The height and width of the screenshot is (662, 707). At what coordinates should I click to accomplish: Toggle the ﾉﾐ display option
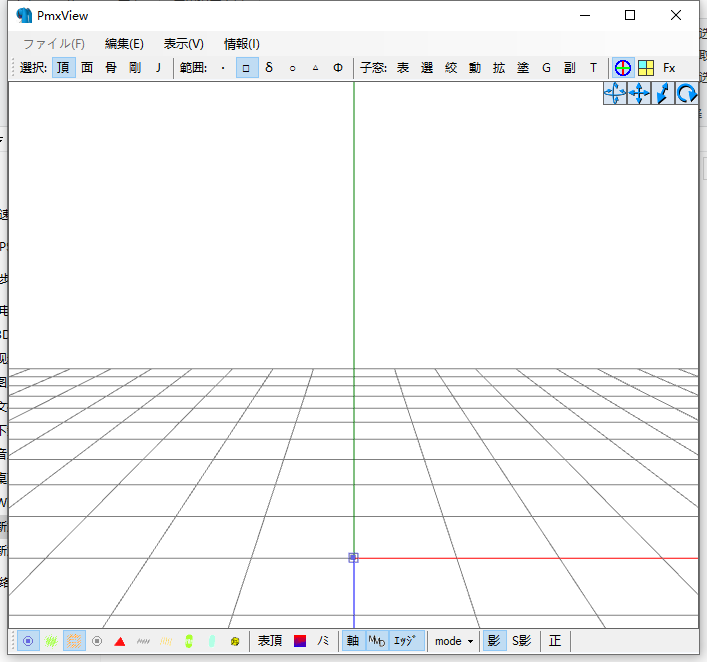[x=323, y=641]
